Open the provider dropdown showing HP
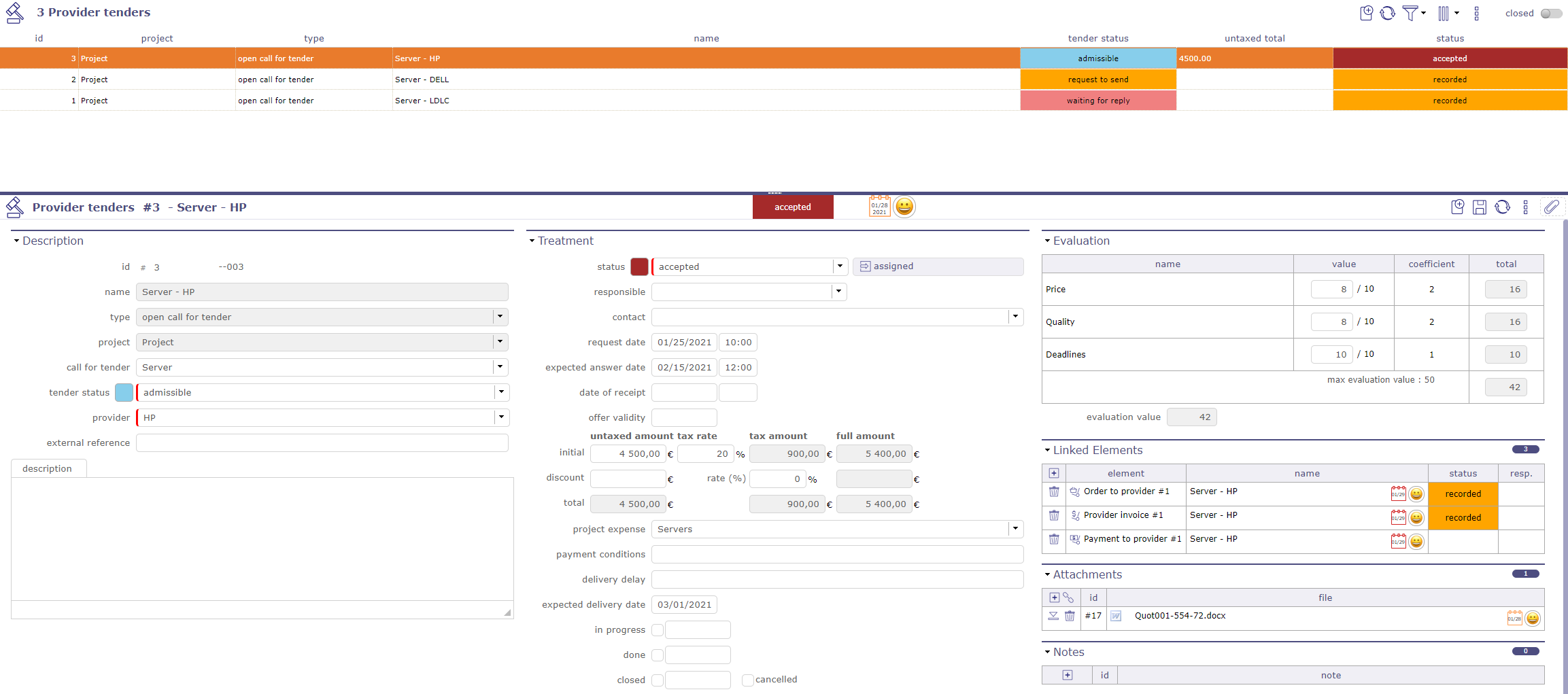This screenshot has height=694, width=1568. (x=501, y=417)
